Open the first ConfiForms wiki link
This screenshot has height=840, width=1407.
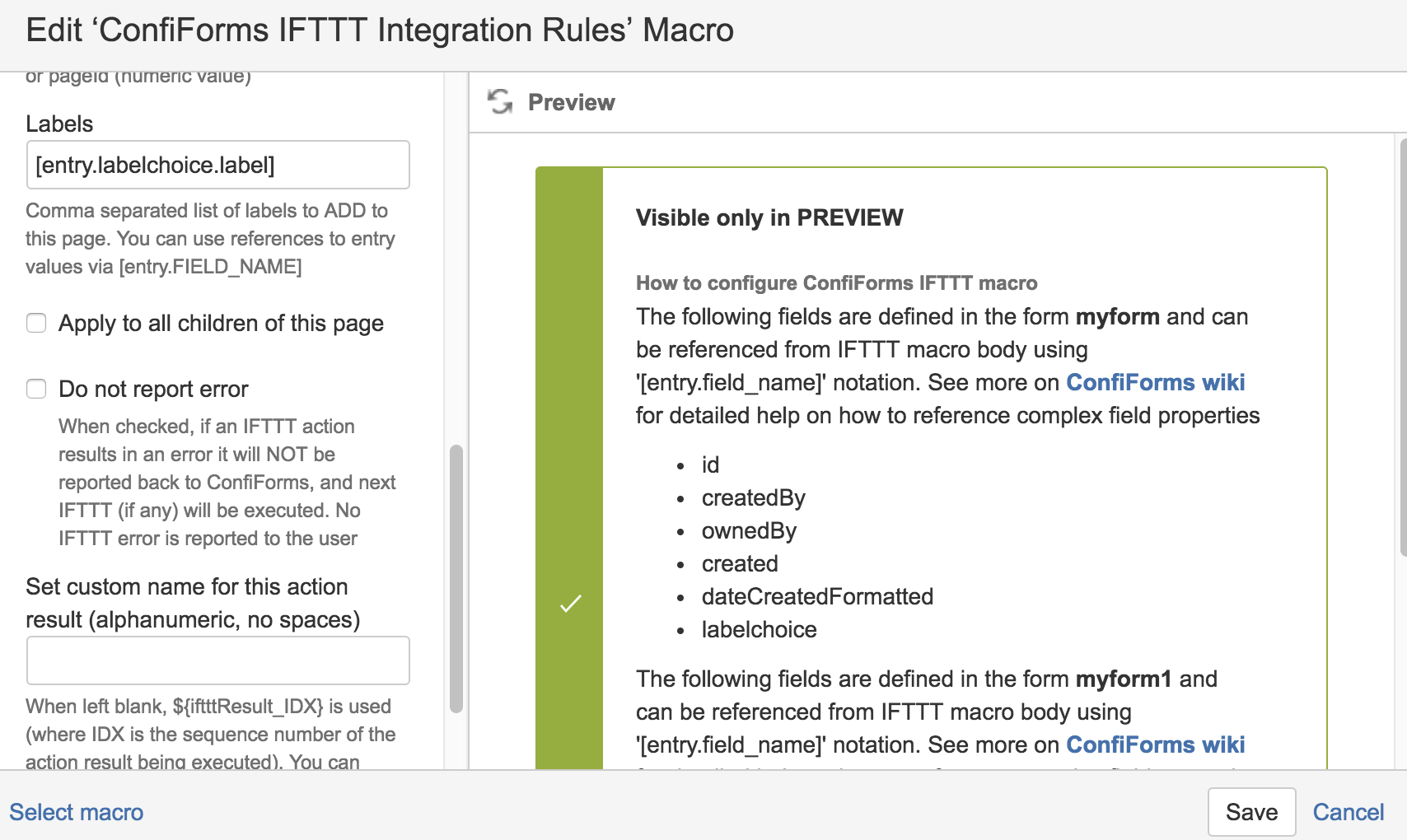coord(1155,382)
